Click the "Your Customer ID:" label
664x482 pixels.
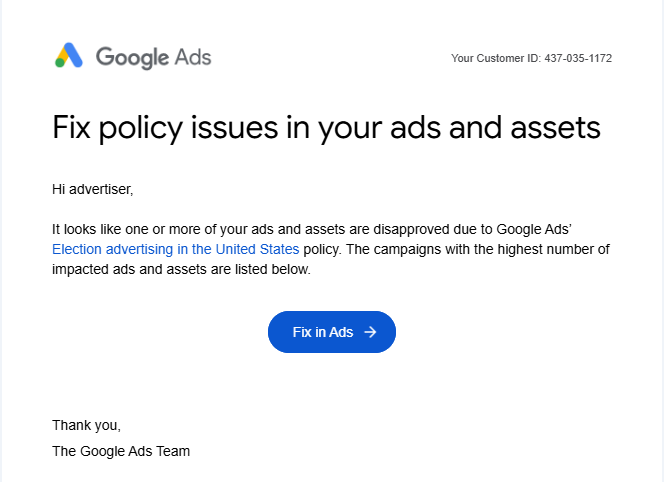coord(495,58)
